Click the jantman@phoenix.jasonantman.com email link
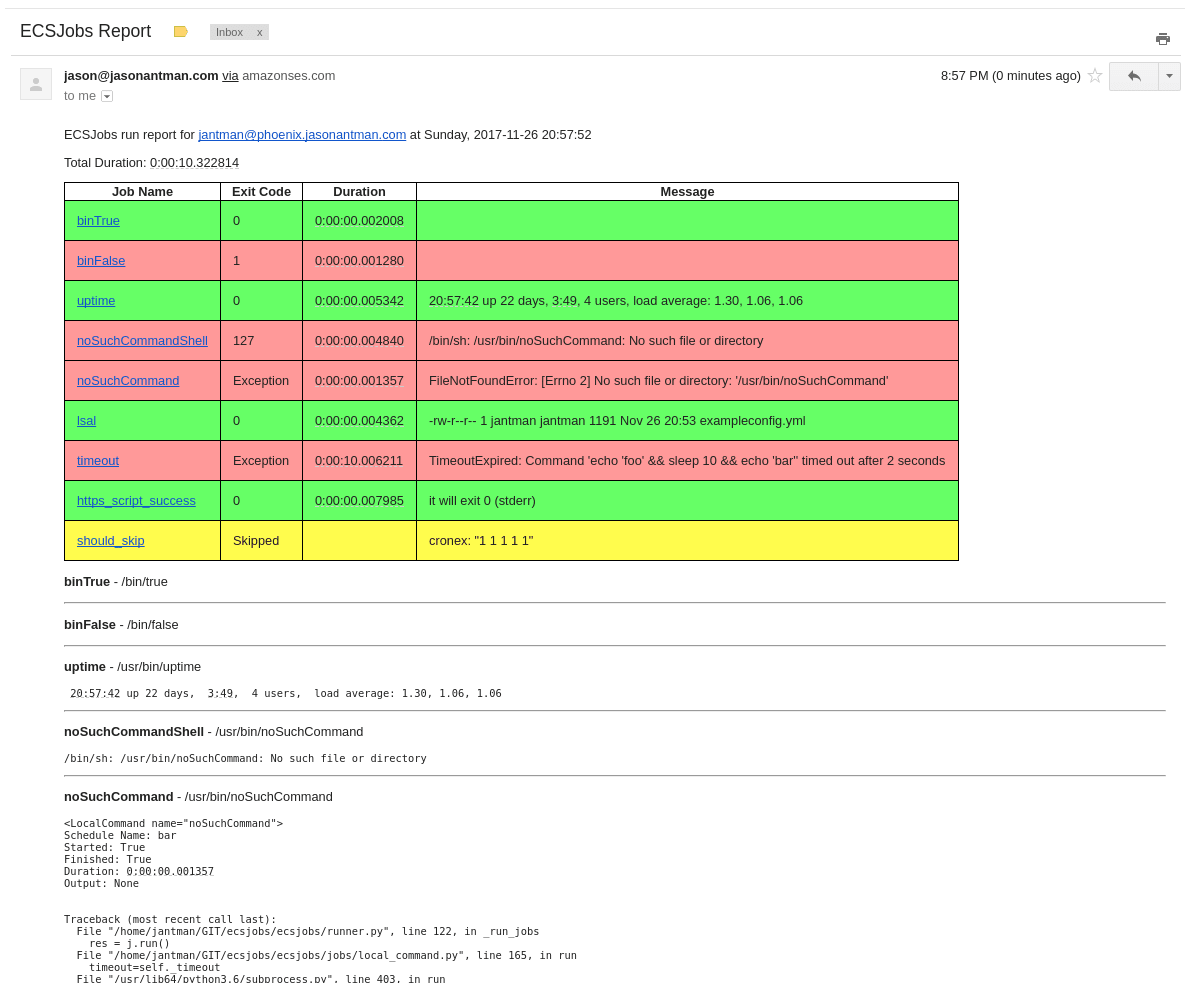The width and height of the screenshot is (1190, 988). coord(302,133)
